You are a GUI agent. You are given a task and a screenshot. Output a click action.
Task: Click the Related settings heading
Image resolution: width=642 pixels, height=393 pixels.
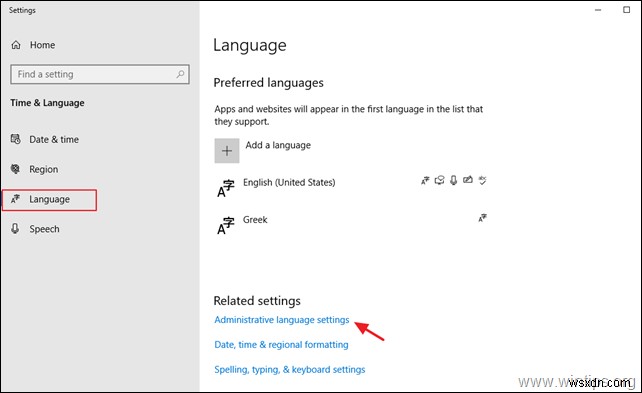pos(257,301)
